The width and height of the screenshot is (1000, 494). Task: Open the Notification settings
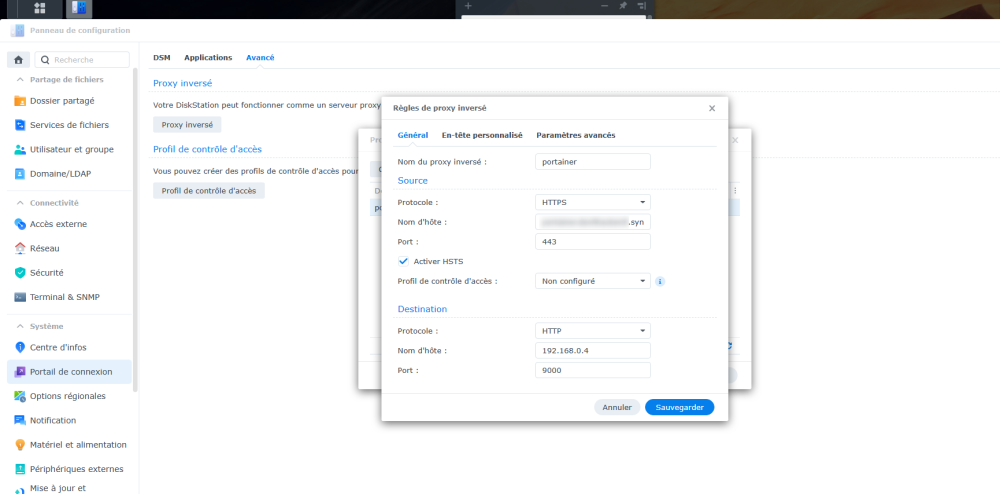click(x=53, y=420)
